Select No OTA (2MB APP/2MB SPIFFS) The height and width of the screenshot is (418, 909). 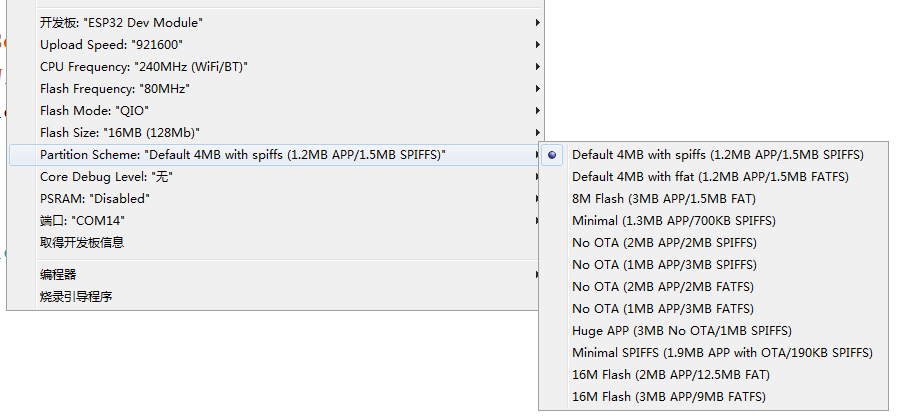714,243
